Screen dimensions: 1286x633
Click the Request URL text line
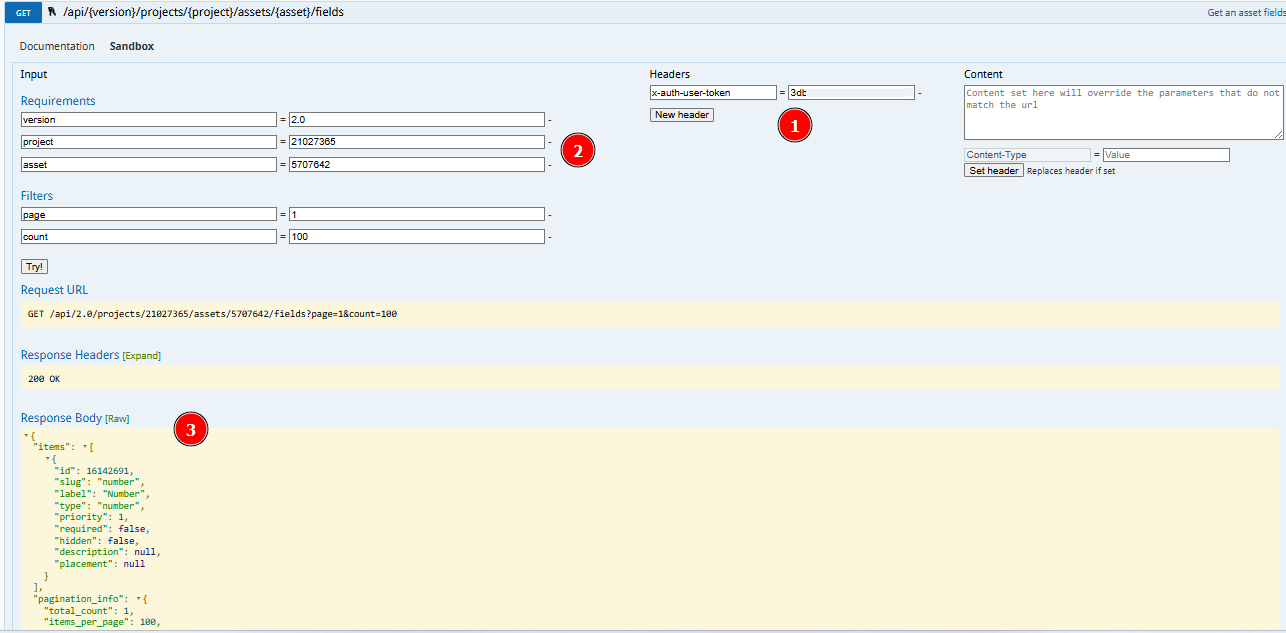tap(212, 314)
